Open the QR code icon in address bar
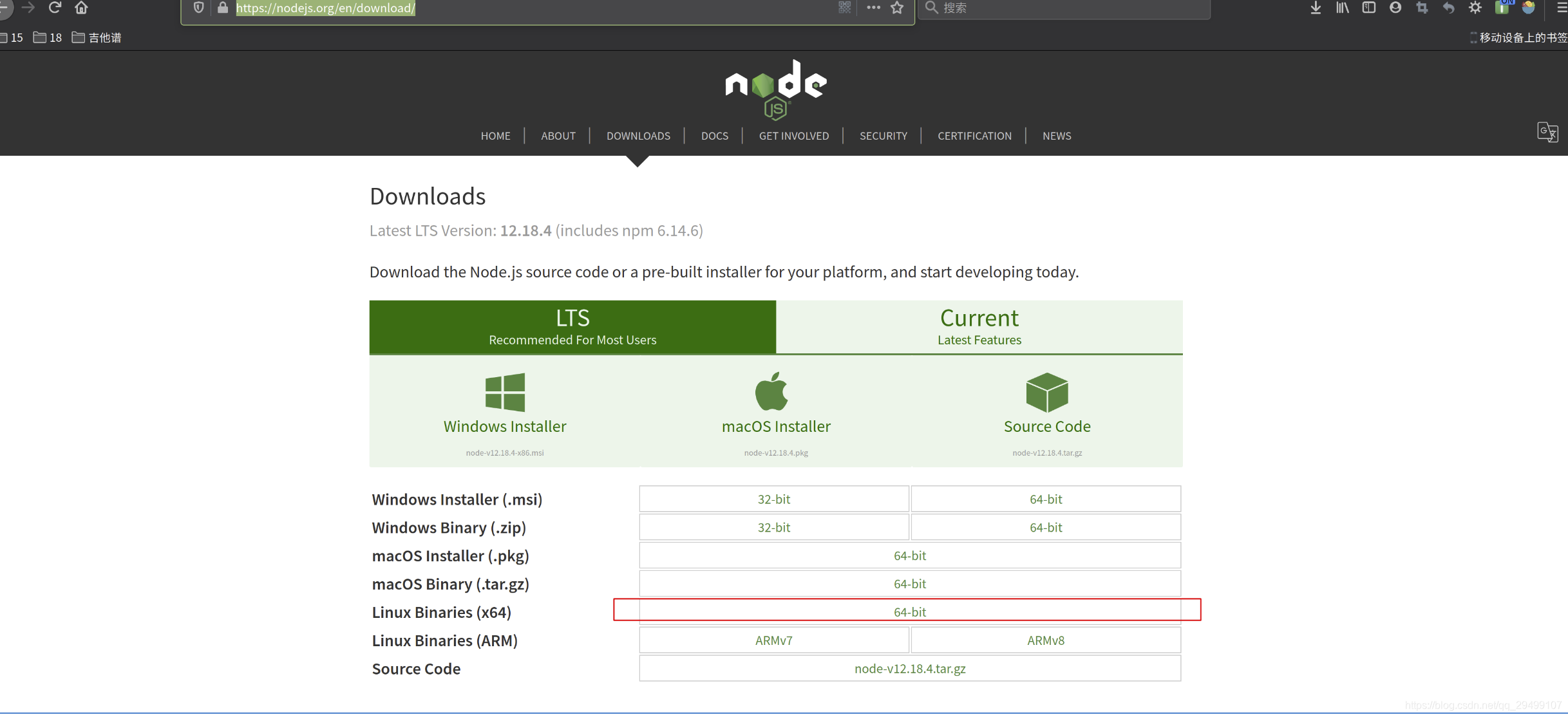Viewport: 1568px width, 717px height. click(845, 8)
